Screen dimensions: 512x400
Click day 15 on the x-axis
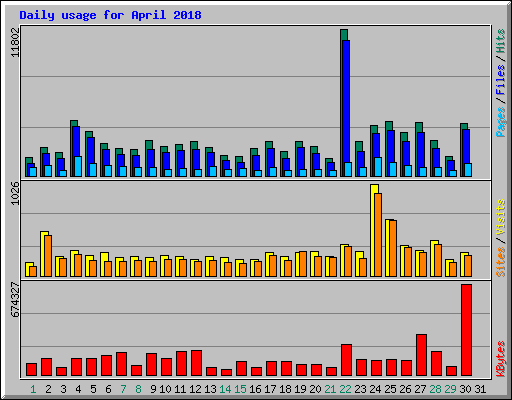click(240, 389)
